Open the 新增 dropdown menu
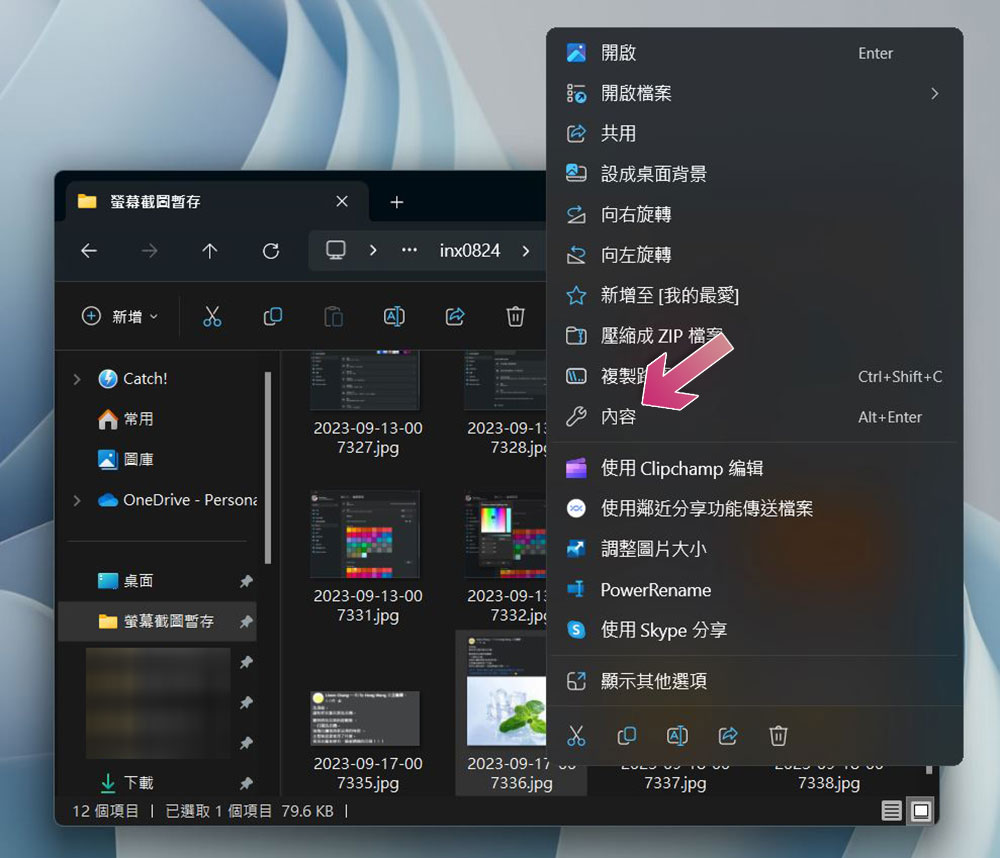Viewport: 1000px width, 858px height. (120, 316)
